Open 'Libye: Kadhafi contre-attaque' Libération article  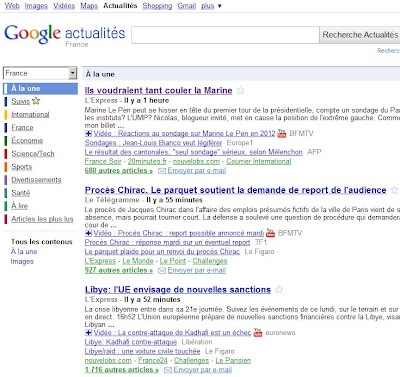[x=131, y=342]
